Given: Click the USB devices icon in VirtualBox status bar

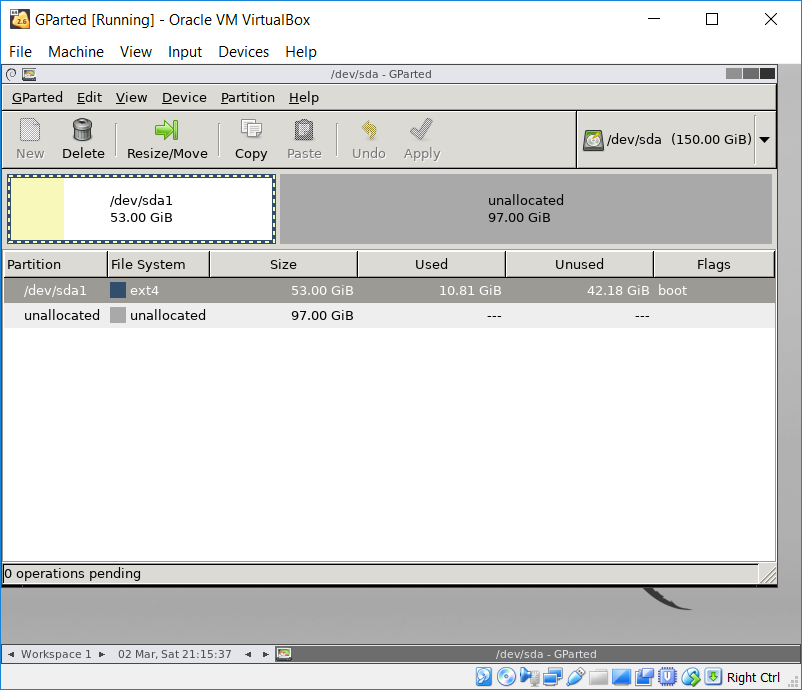Looking at the screenshot, I should [575, 677].
